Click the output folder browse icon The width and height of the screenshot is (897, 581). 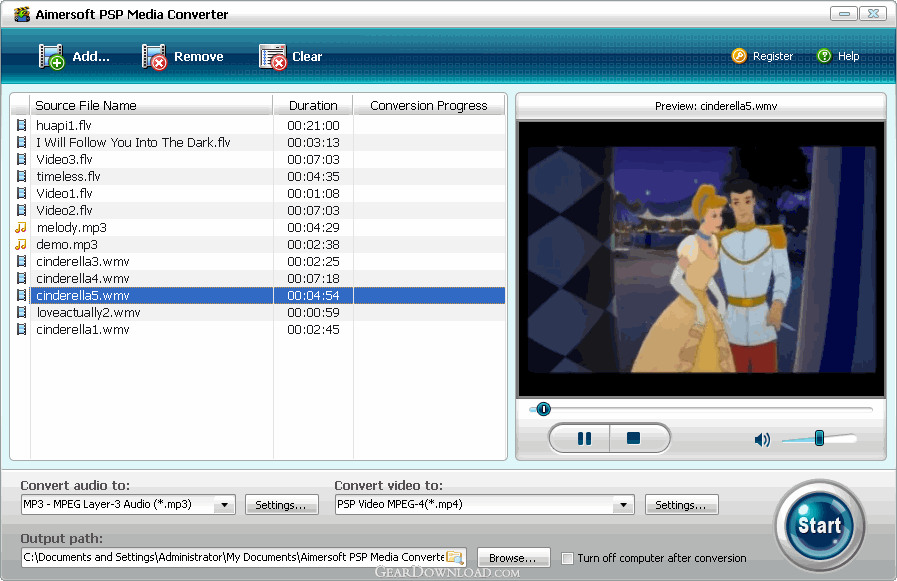pyautogui.click(x=455, y=557)
